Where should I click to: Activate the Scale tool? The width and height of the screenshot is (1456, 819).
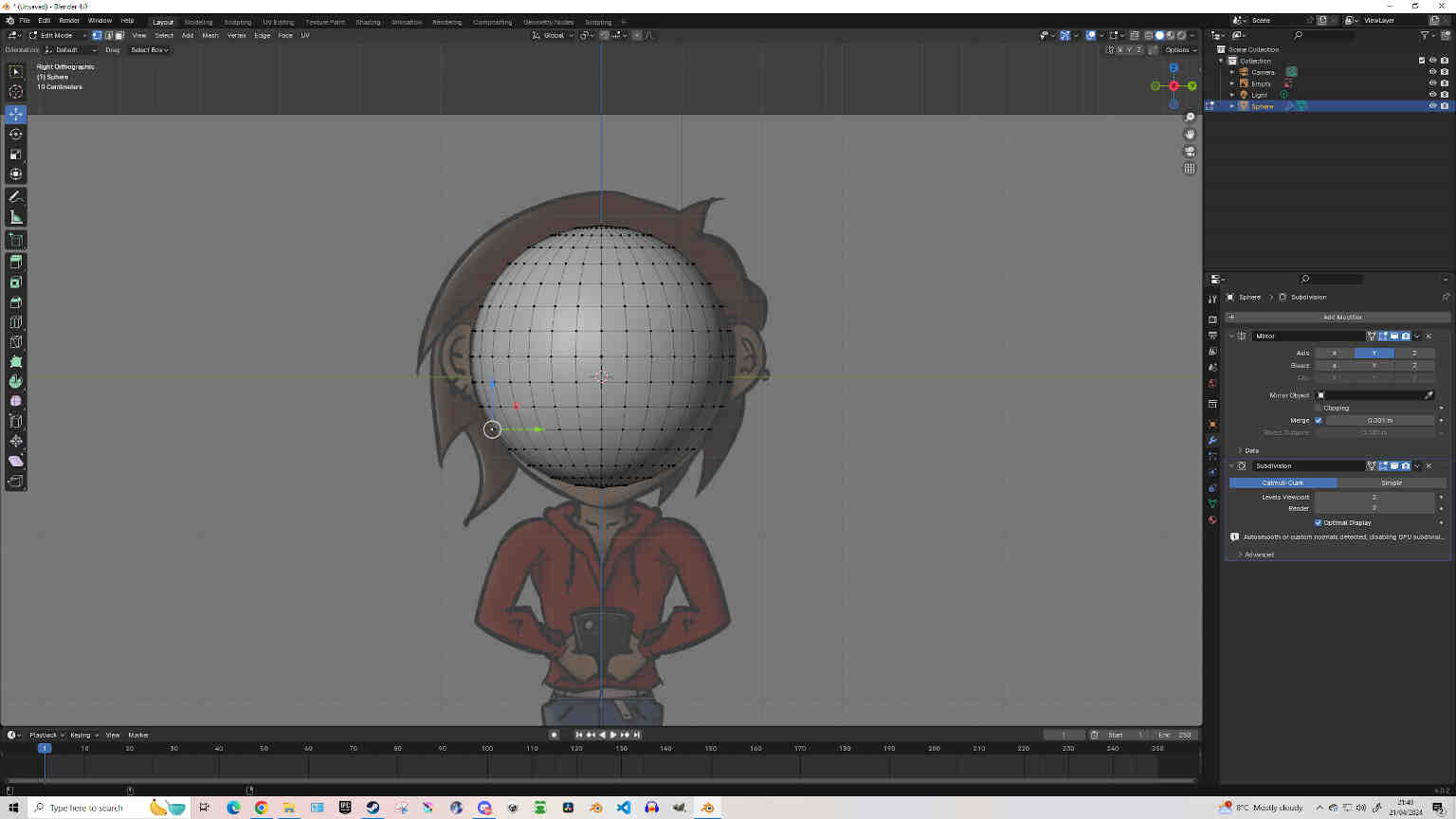point(16,154)
